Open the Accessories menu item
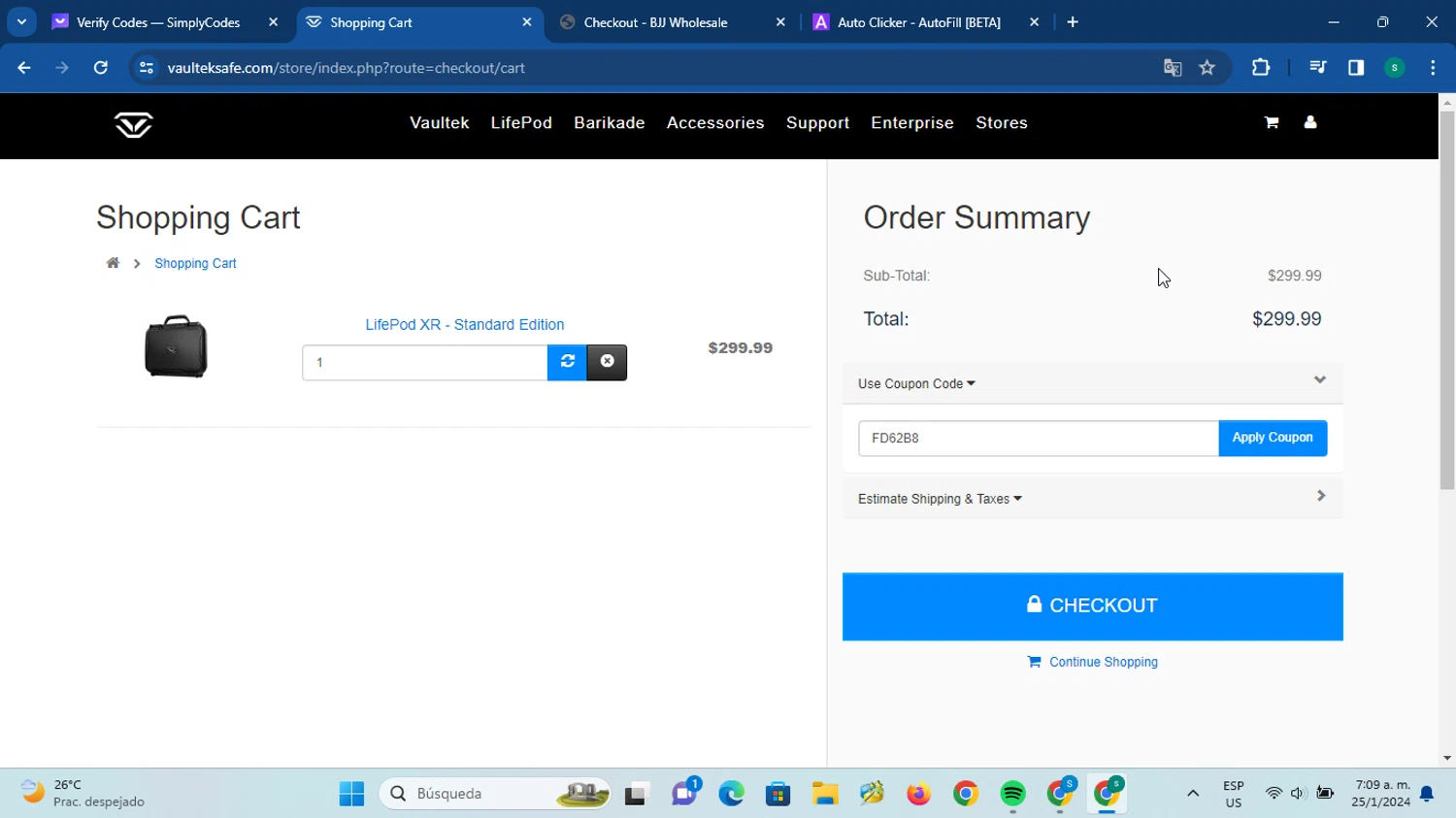 pos(715,123)
